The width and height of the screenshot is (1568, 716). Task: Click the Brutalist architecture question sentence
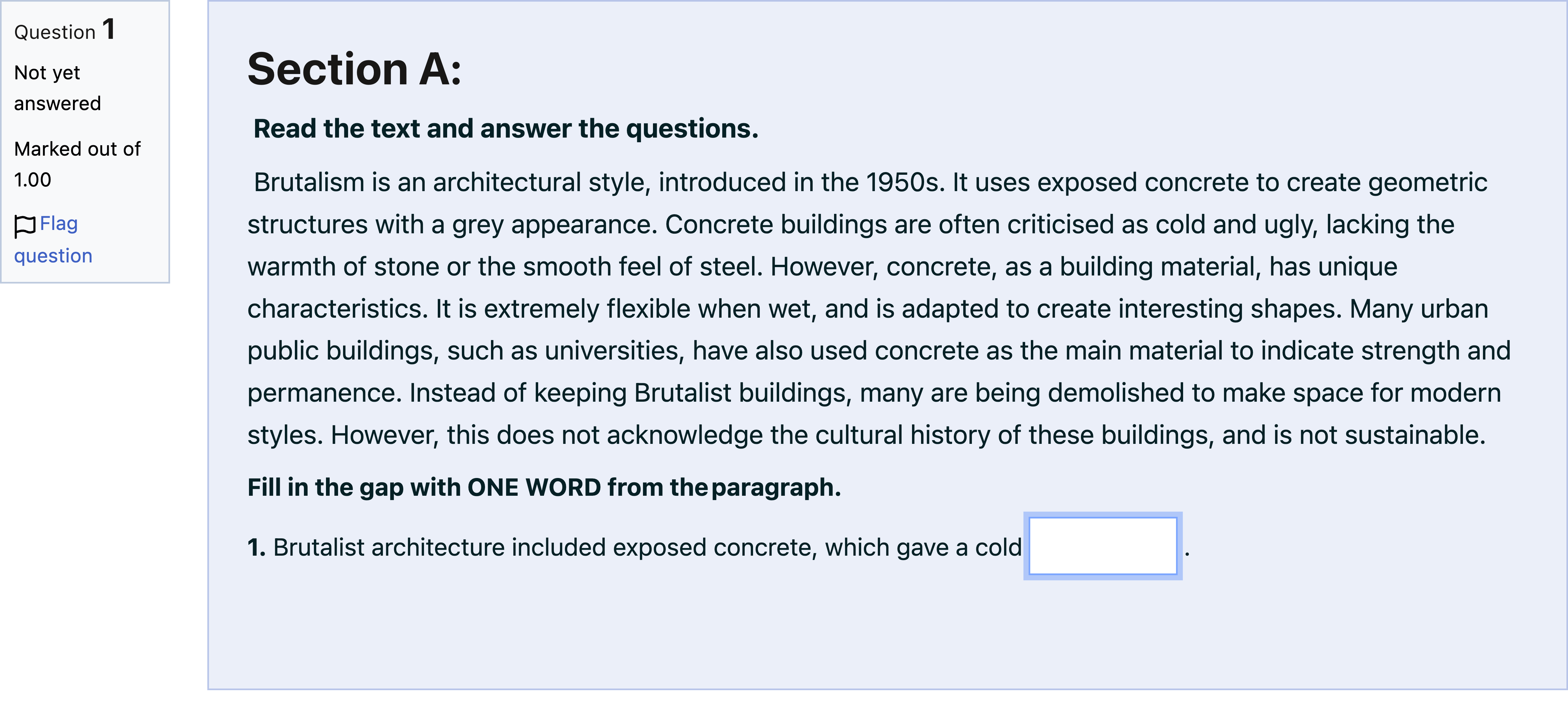tap(634, 547)
